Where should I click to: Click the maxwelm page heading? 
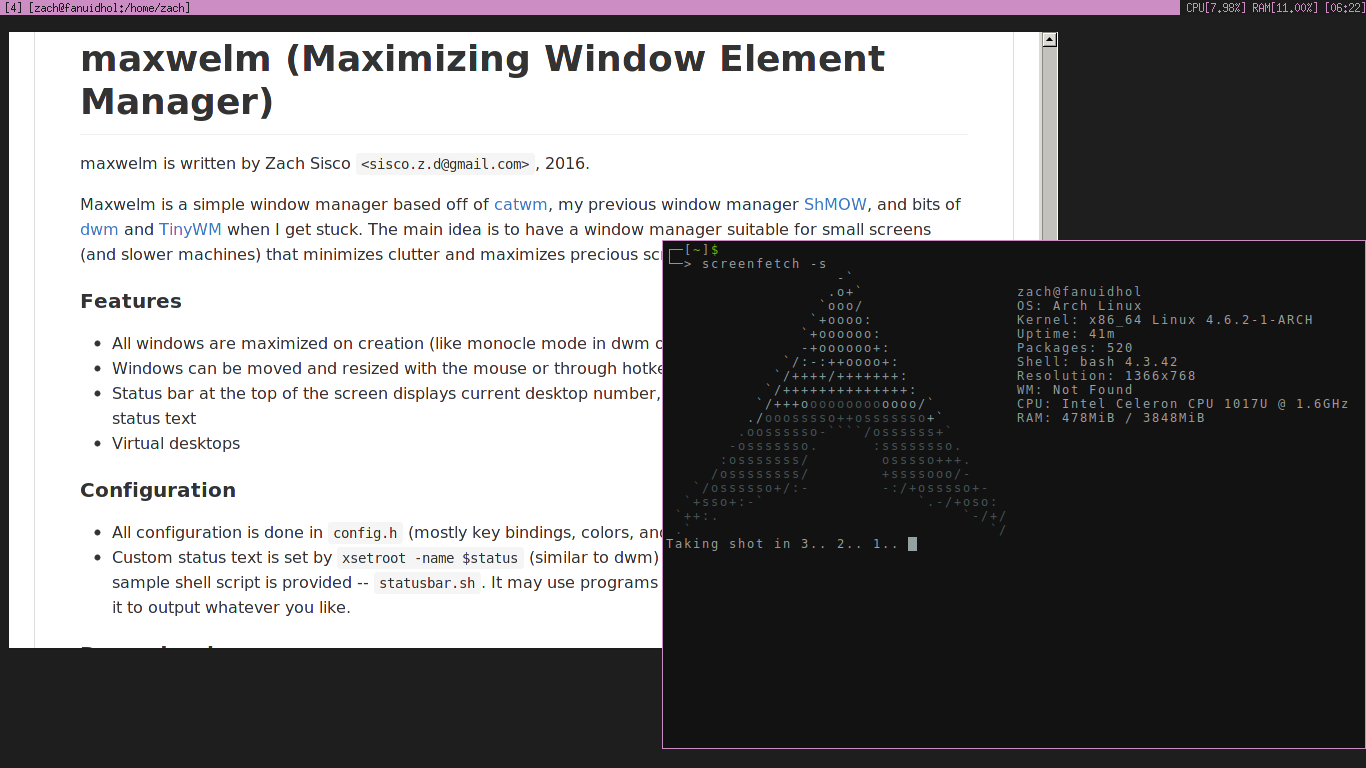click(482, 80)
